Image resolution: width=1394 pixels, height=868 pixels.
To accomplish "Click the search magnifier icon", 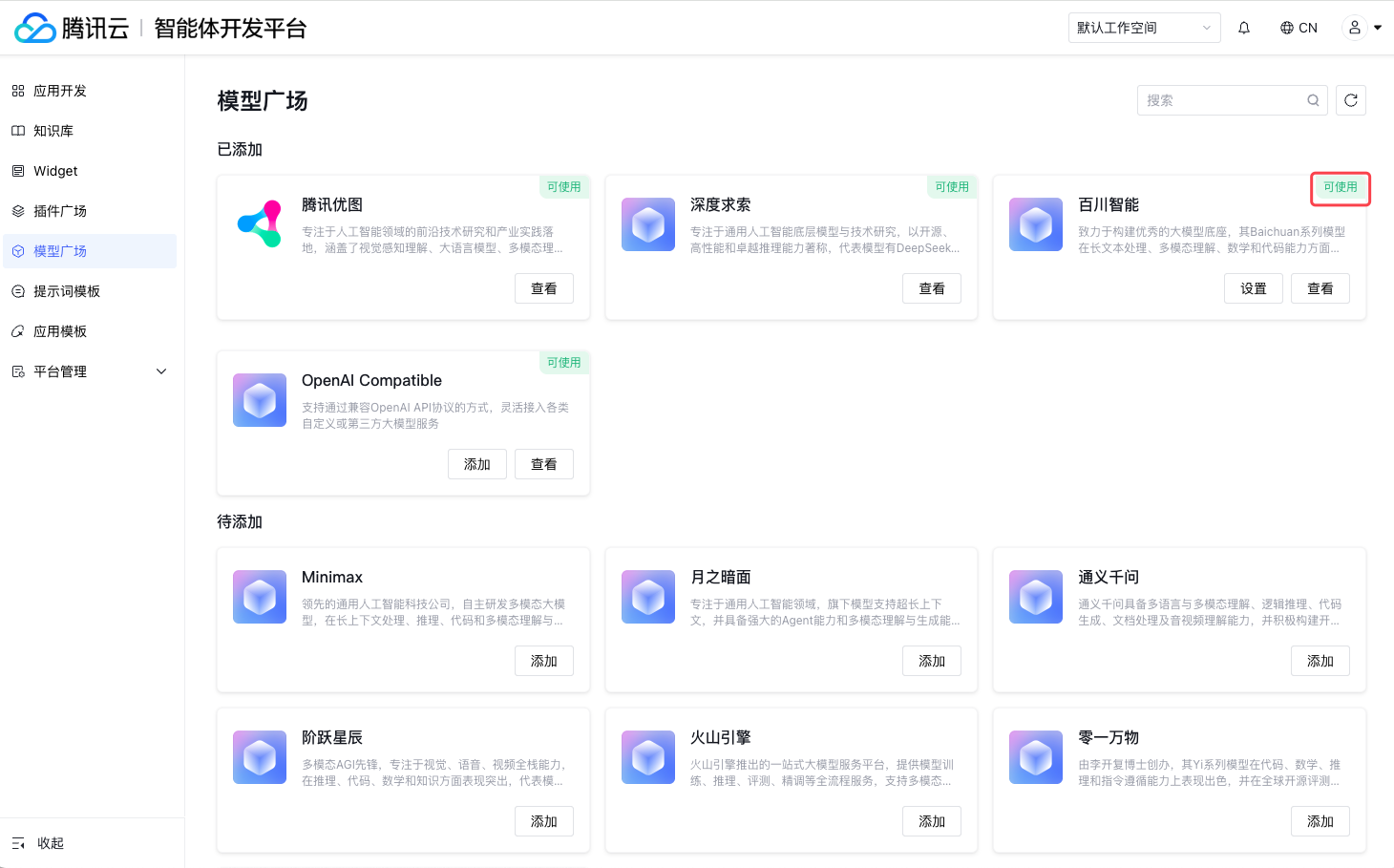I will pos(1314,100).
